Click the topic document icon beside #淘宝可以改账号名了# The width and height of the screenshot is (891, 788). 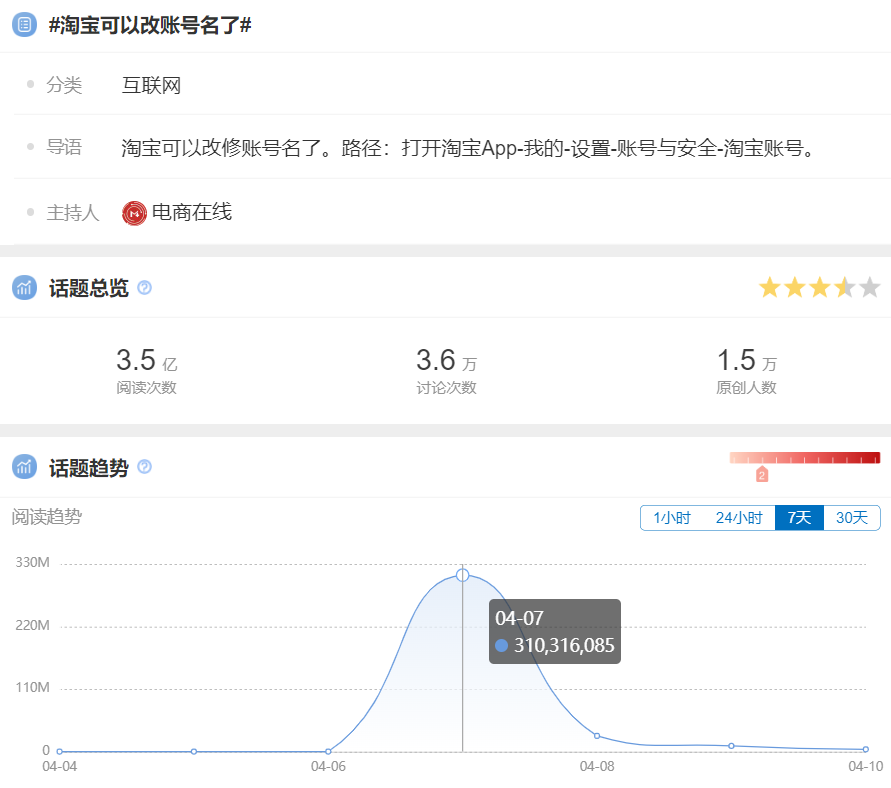point(24,25)
